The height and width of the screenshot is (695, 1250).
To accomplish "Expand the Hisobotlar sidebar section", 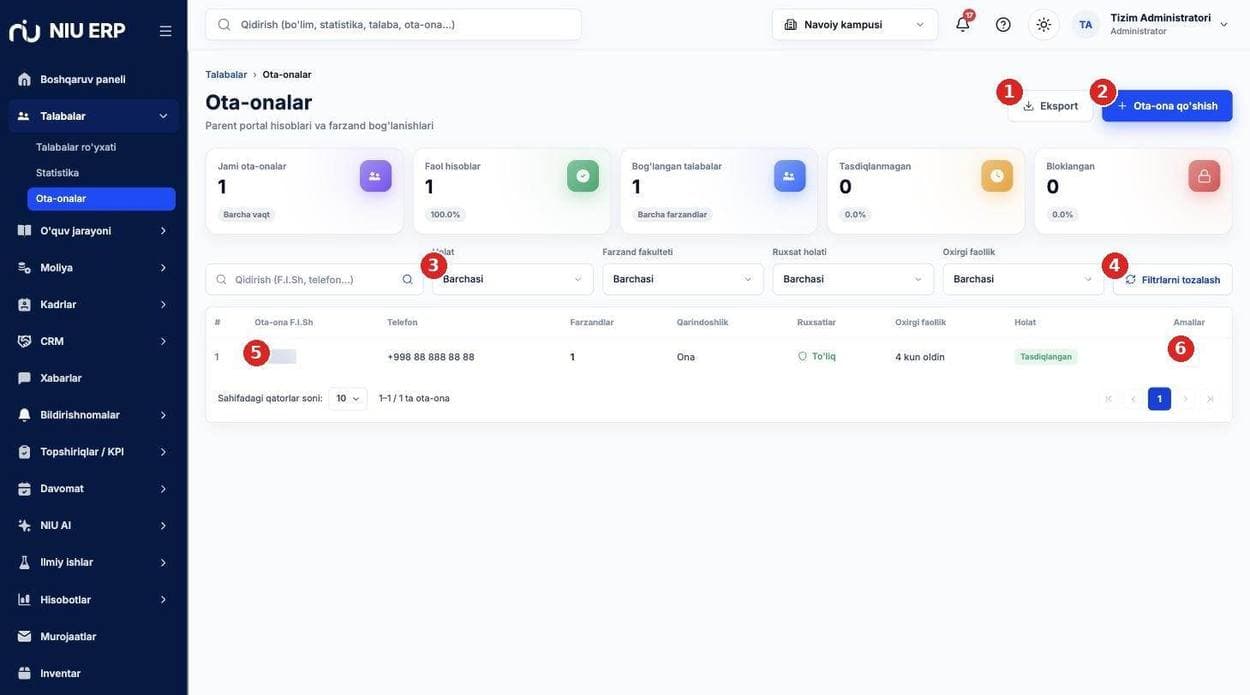I will (x=94, y=600).
